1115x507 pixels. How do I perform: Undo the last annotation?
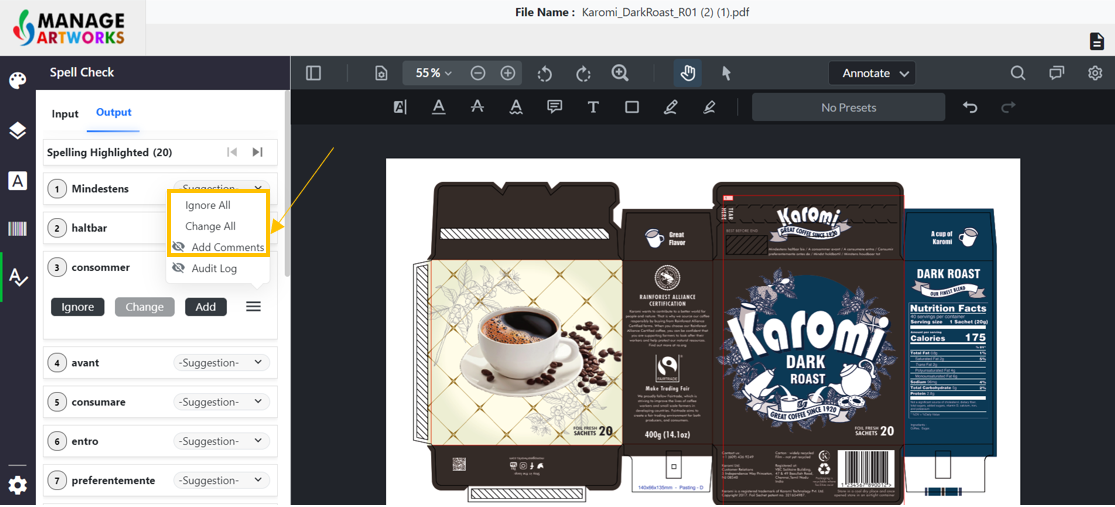pyautogui.click(x=970, y=107)
